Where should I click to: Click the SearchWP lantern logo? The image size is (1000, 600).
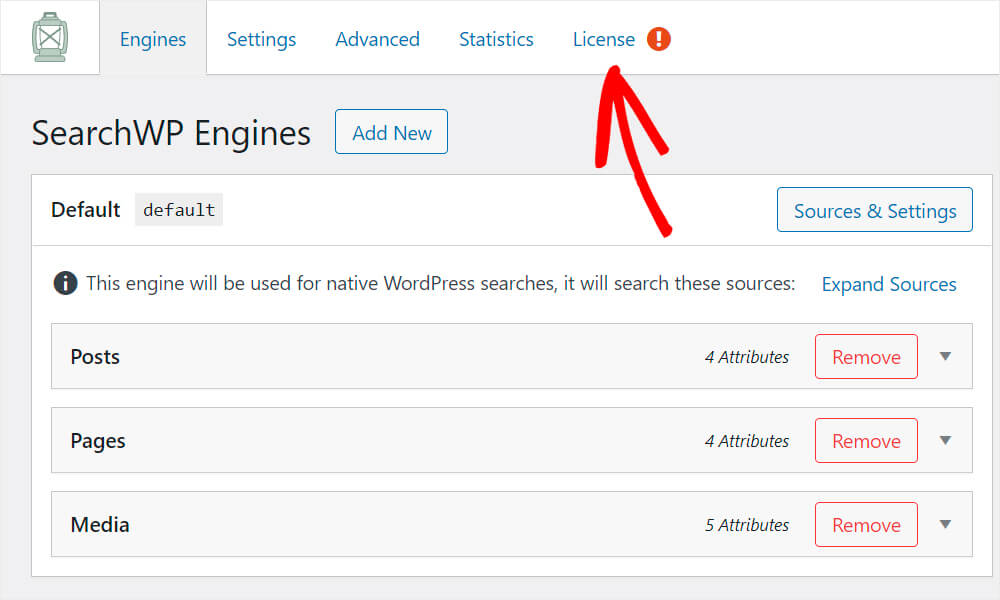[x=50, y=37]
